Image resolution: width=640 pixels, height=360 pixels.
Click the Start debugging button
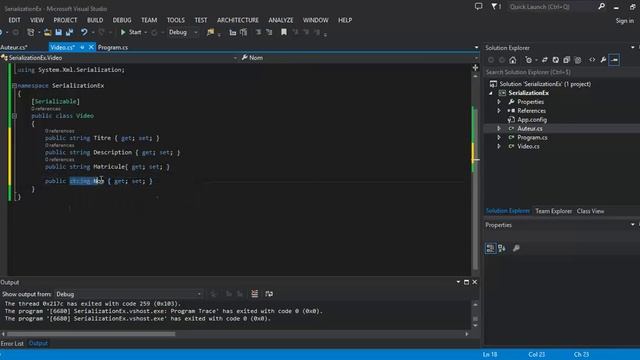point(131,32)
